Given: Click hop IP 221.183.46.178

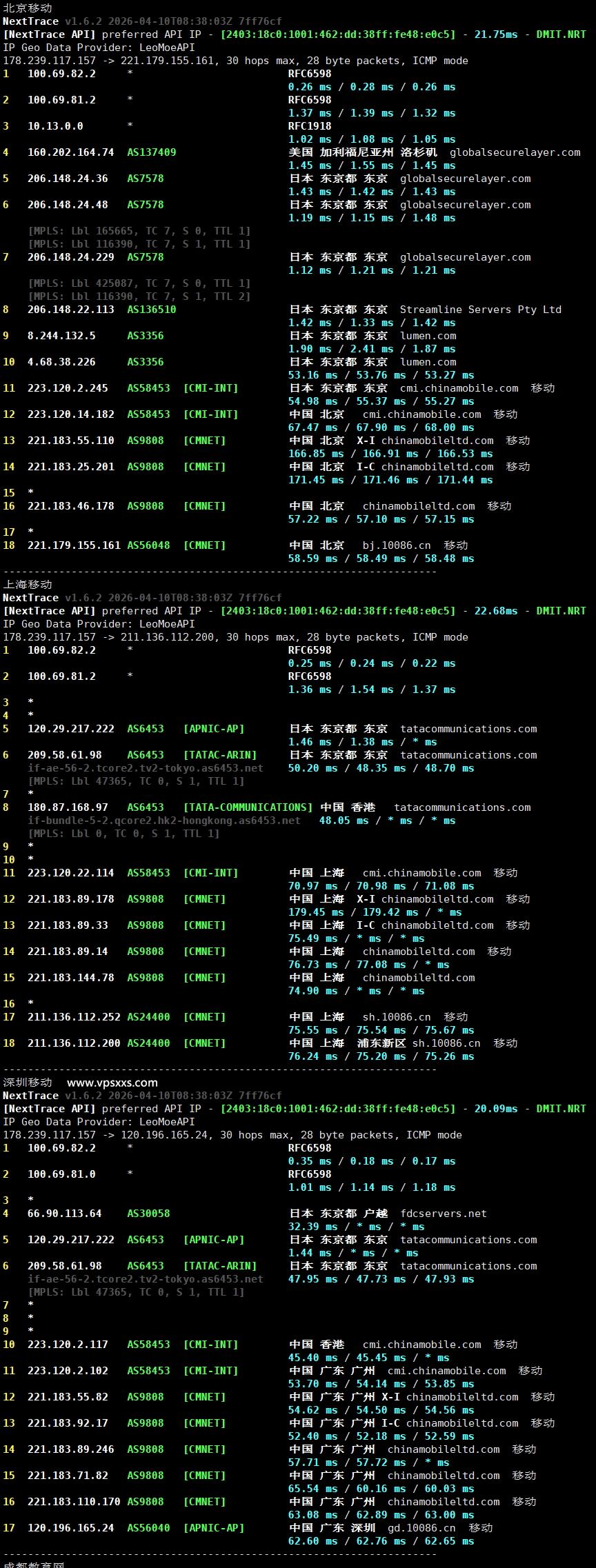Looking at the screenshot, I should coord(71,506).
